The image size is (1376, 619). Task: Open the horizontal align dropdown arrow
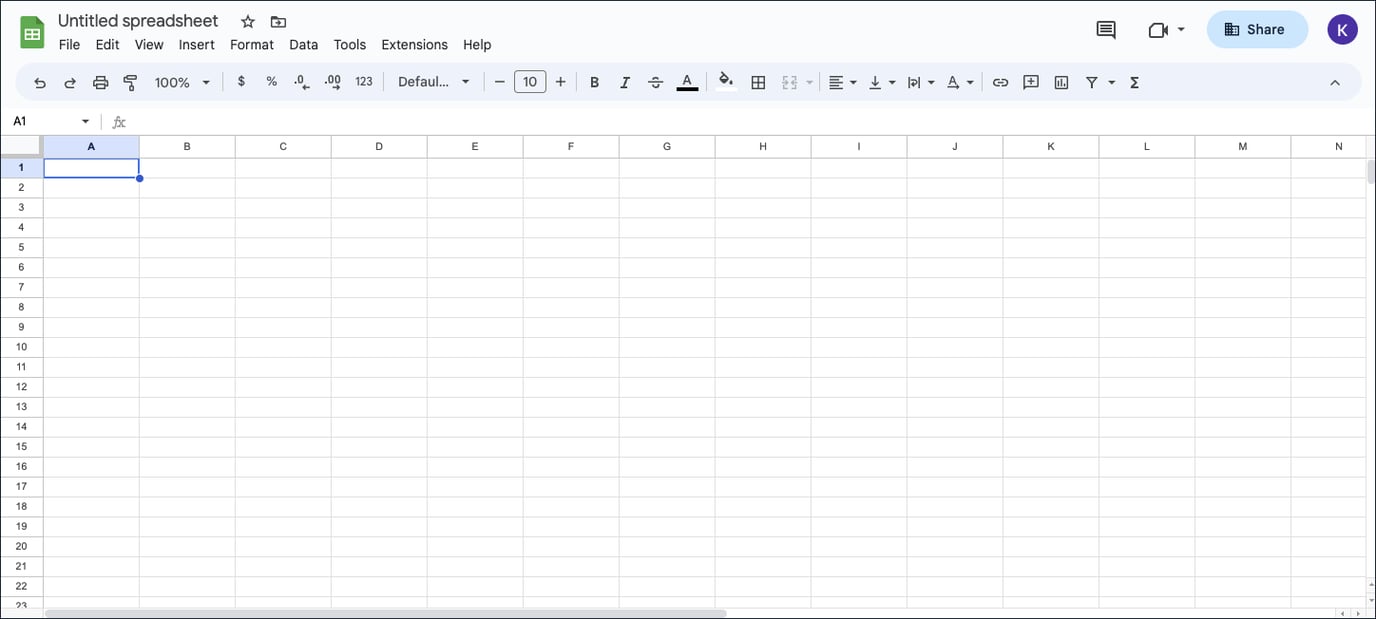[853, 82]
